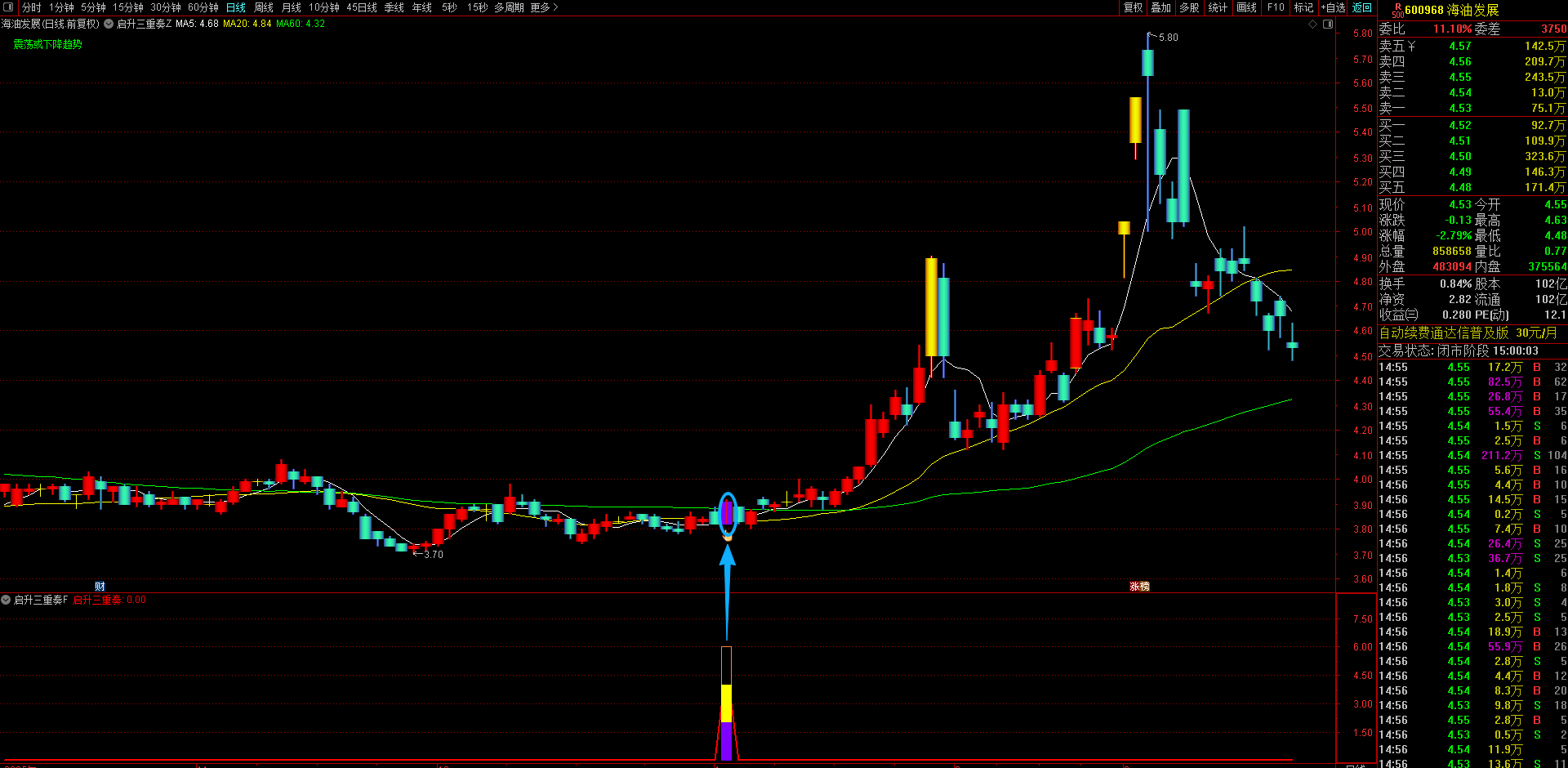1568x768 pixels.
Task: Click 卖一 price 4.53
Action: tap(1460, 109)
